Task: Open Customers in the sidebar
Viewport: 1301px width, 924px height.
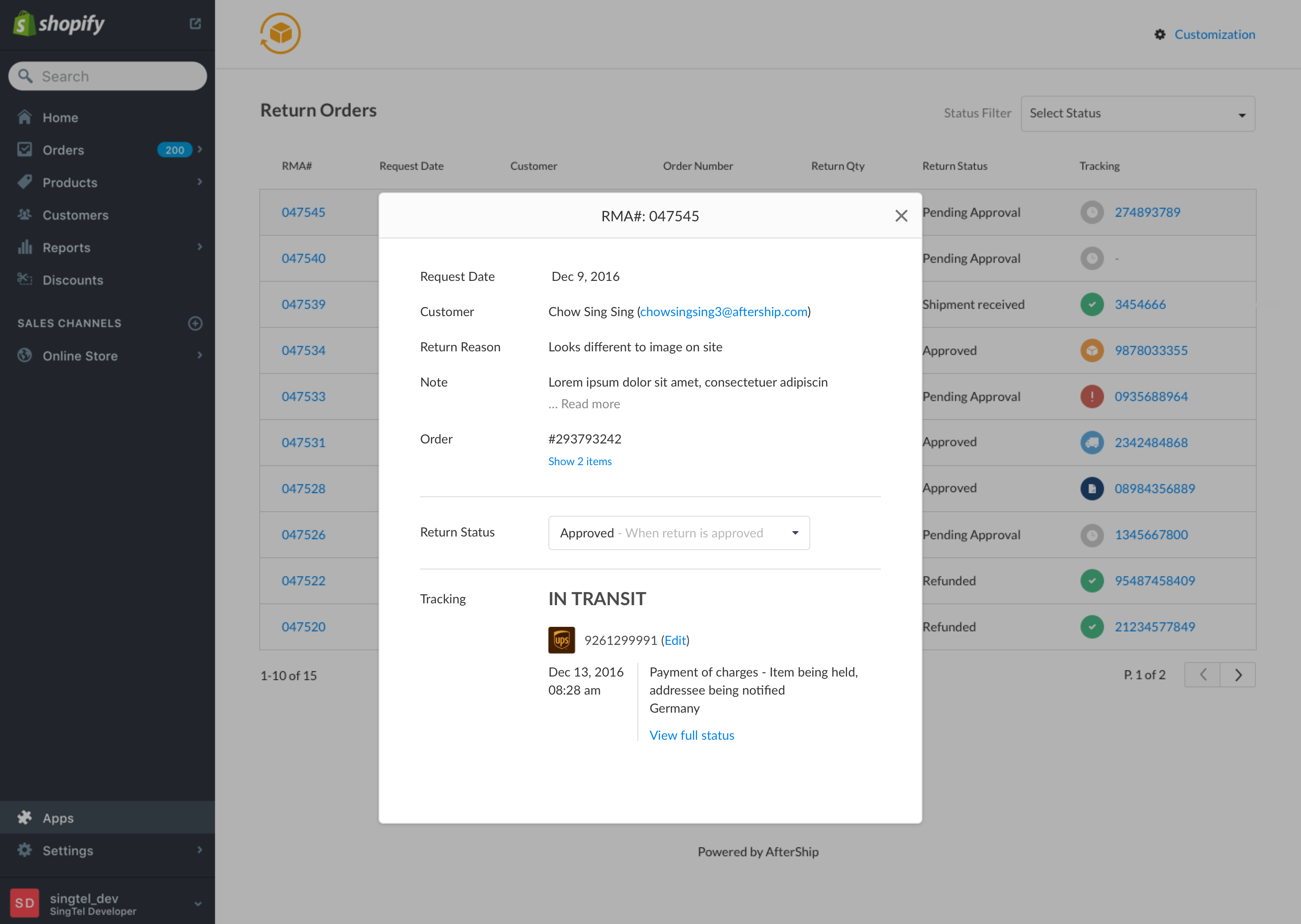Action: point(75,215)
